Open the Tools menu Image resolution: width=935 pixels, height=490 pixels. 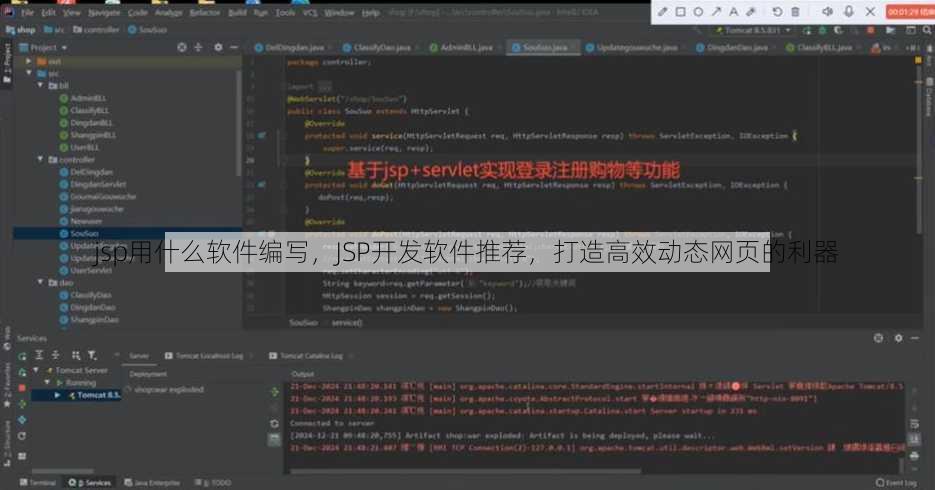pyautogui.click(x=285, y=13)
